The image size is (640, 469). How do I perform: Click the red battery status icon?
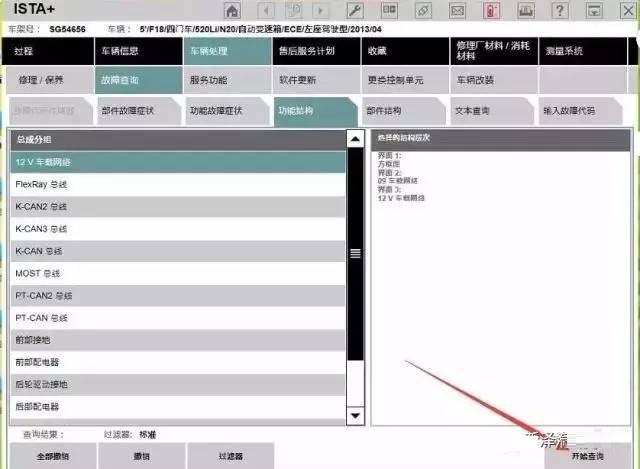tap(491, 11)
